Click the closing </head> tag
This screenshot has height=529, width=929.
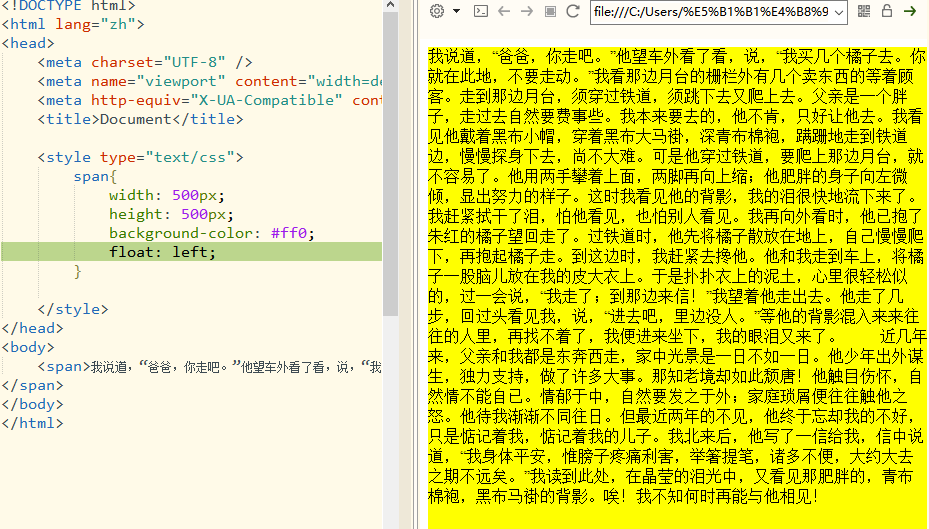pos(33,328)
